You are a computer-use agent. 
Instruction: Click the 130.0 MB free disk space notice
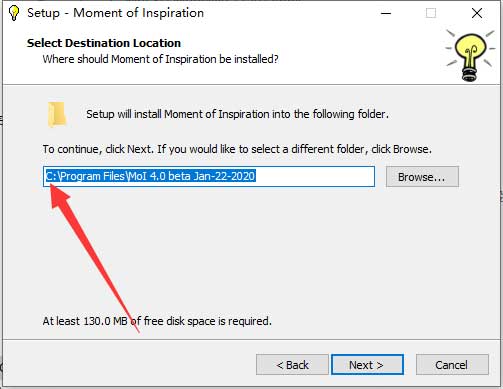(157, 321)
